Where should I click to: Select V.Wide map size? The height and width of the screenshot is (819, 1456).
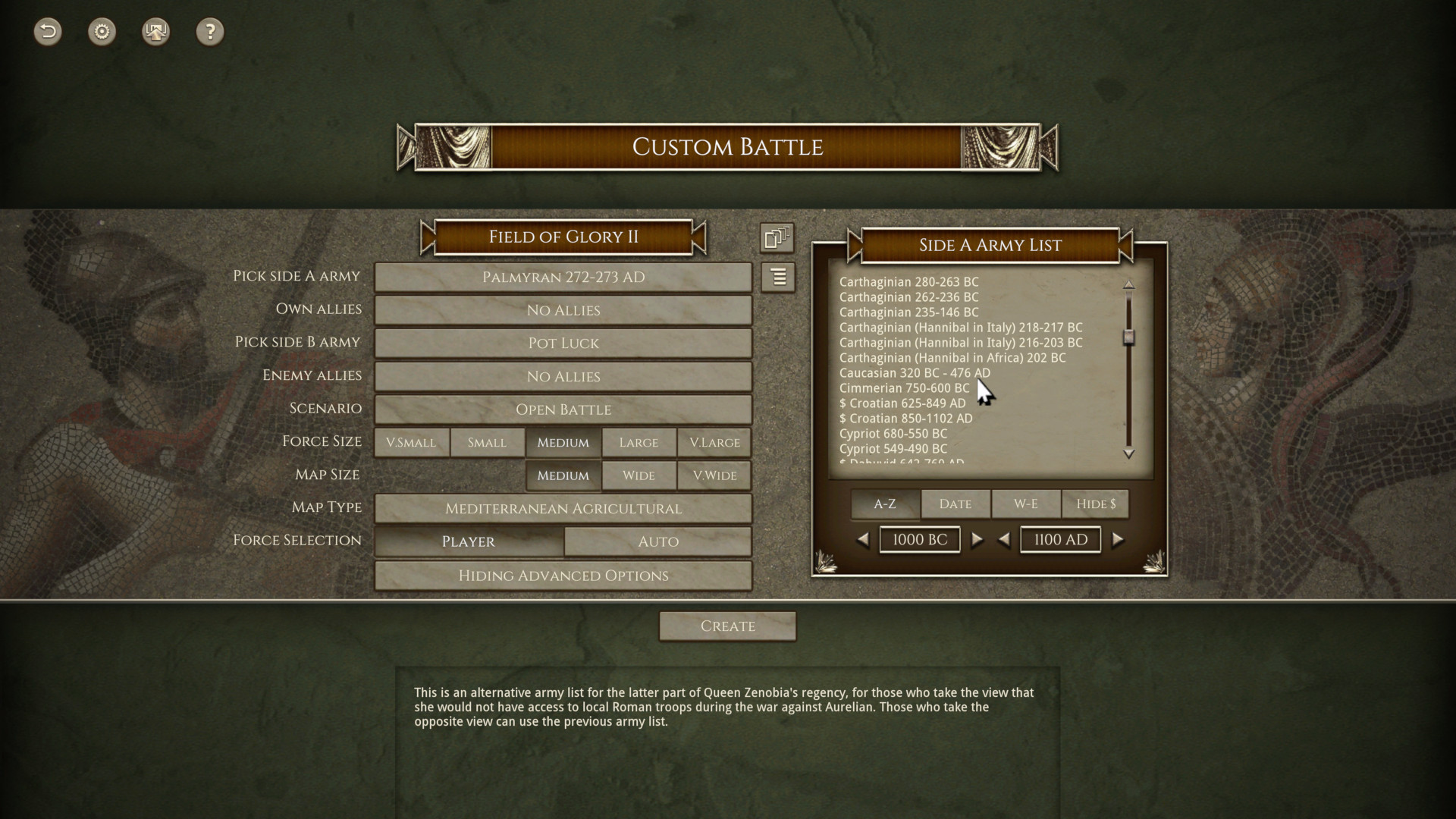point(714,475)
